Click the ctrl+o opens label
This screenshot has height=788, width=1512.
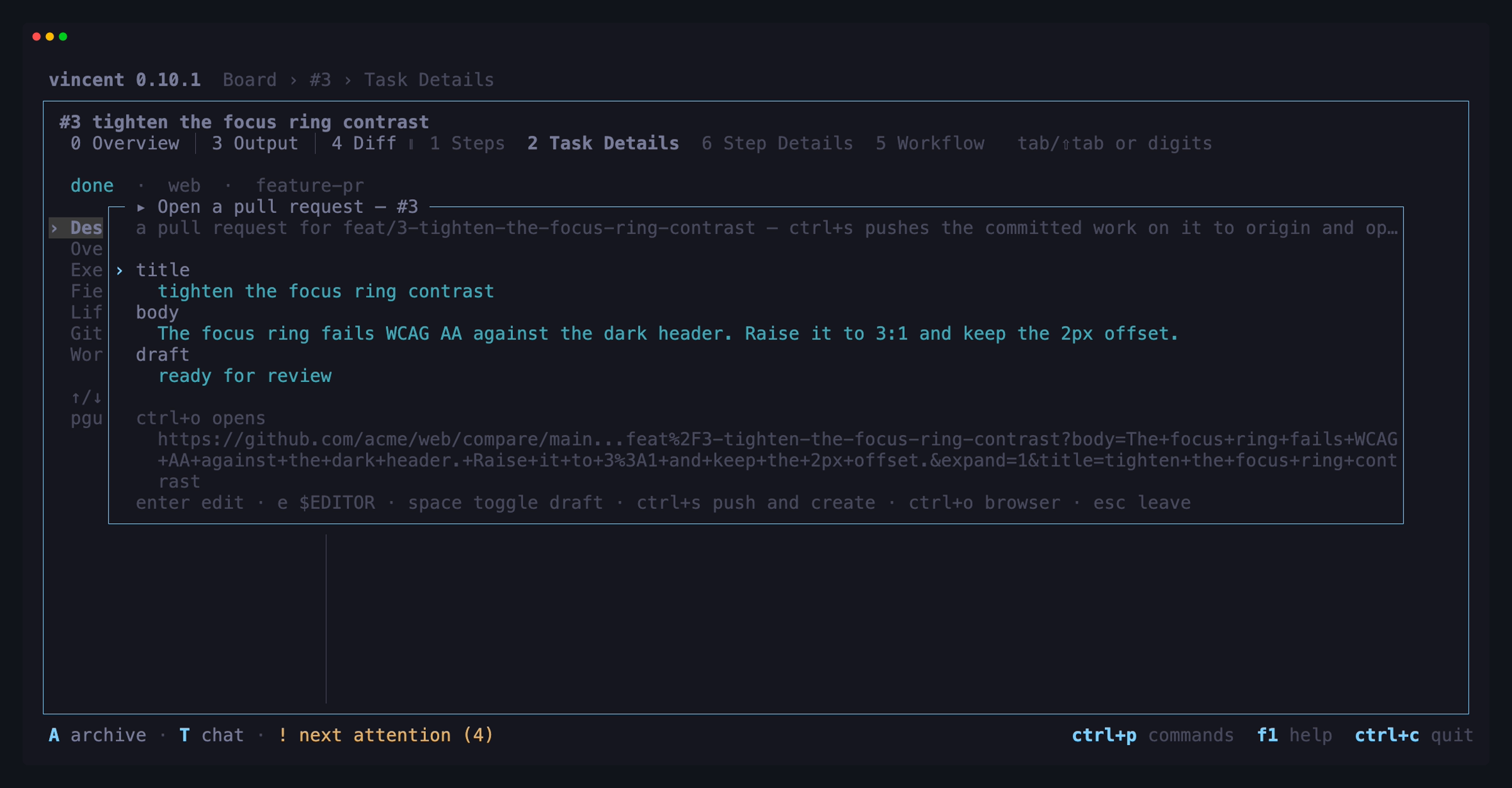point(201,419)
